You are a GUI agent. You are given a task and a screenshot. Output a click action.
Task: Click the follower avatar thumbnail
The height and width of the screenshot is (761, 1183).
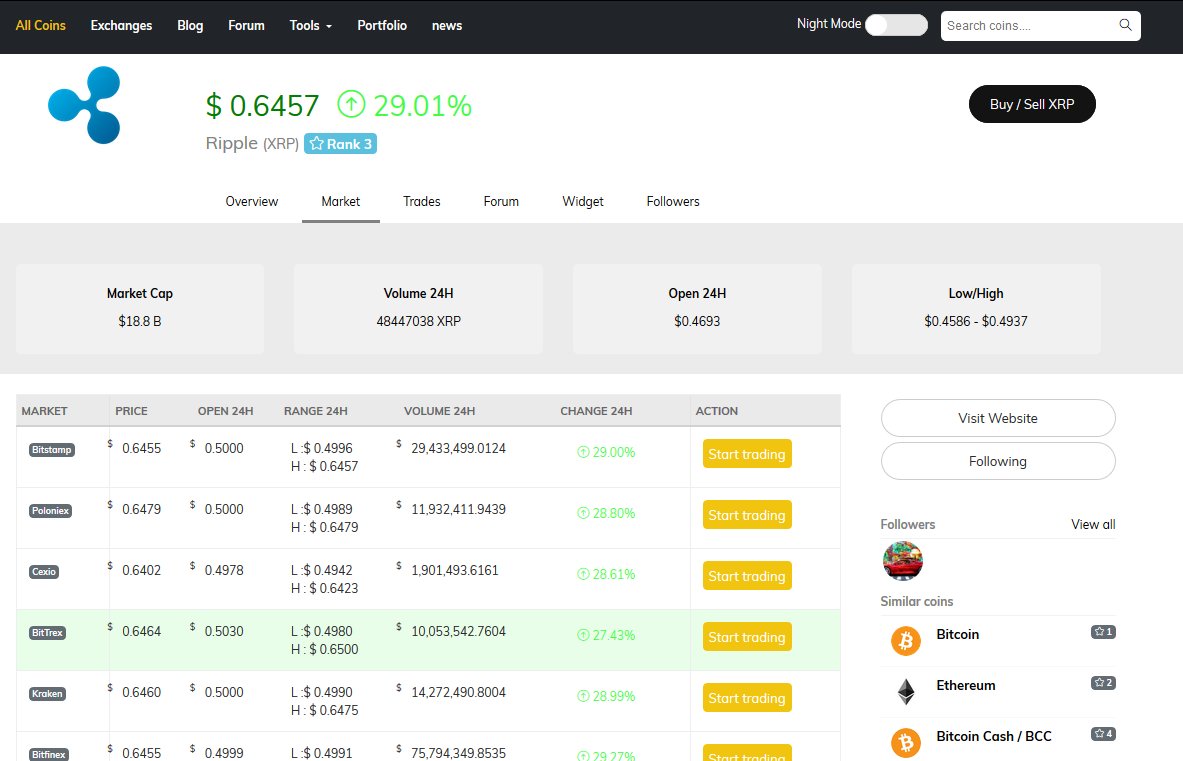[x=902, y=560]
